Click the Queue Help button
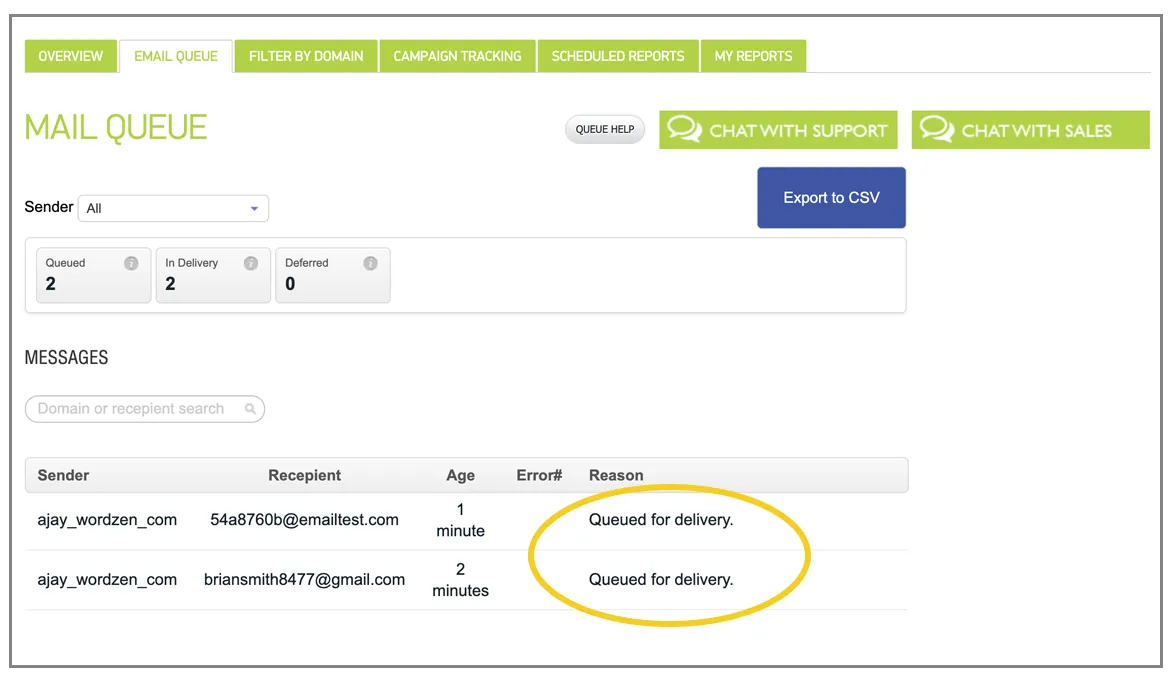This screenshot has width=1175, height=680. [605, 129]
